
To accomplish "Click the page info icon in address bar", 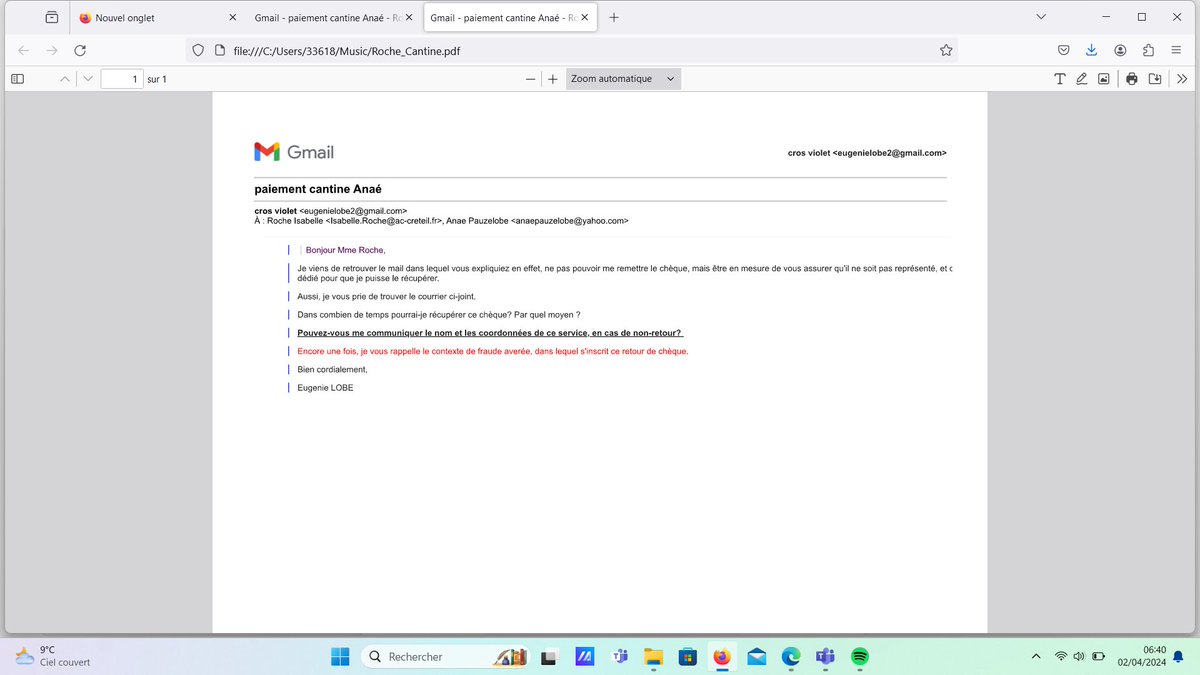I will (220, 50).
